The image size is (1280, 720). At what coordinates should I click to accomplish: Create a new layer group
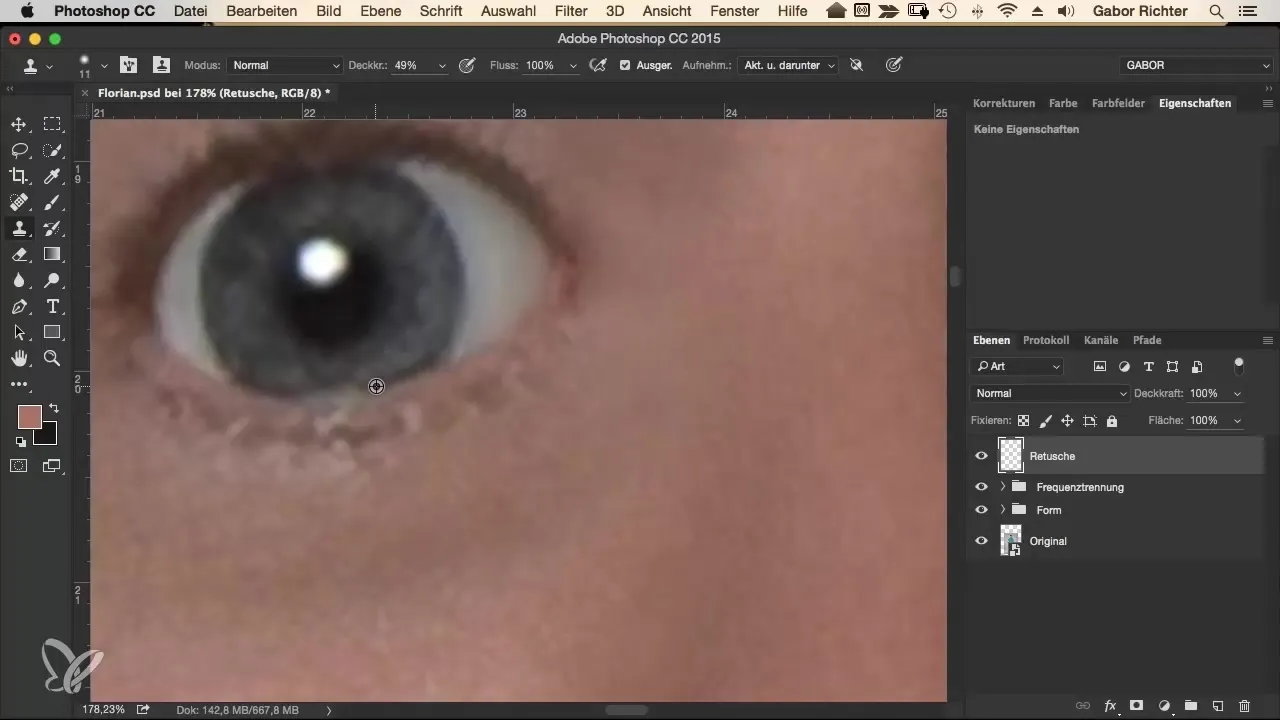(1190, 706)
